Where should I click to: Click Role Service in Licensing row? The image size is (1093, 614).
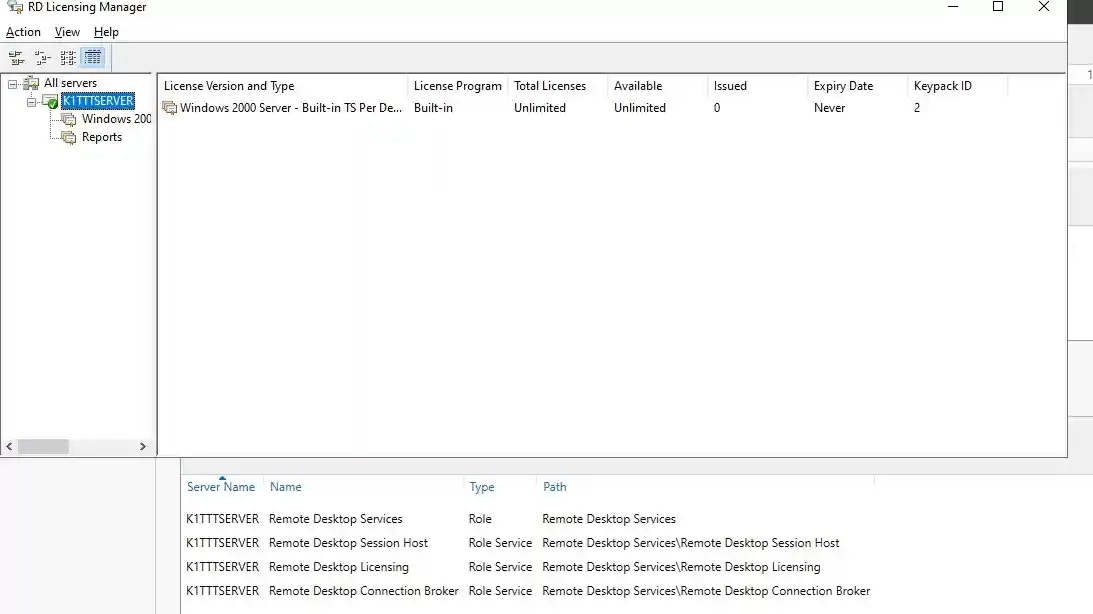click(500, 567)
